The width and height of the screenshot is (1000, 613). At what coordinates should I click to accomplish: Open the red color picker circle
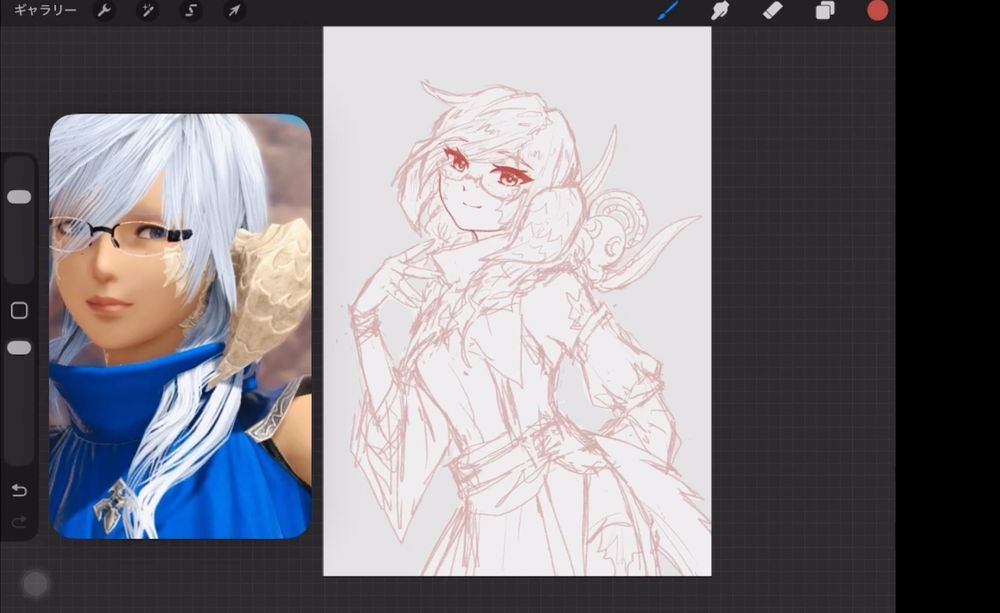[877, 10]
